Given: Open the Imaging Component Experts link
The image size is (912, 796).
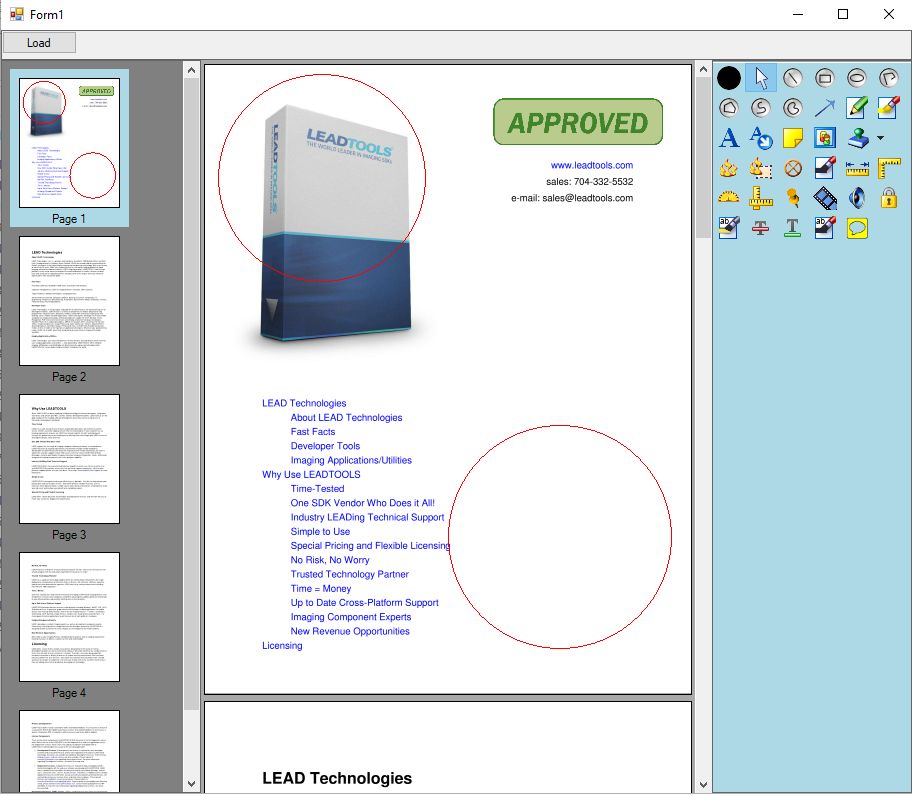Looking at the screenshot, I should pyautogui.click(x=351, y=617).
